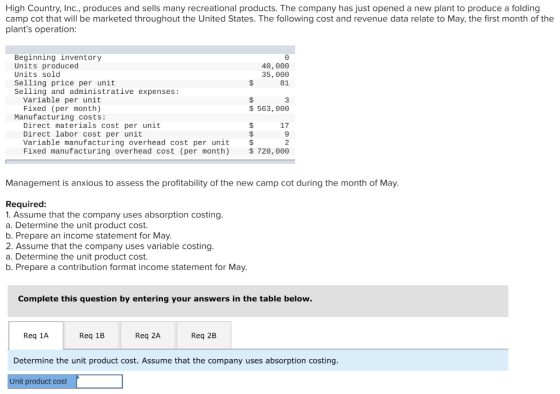The height and width of the screenshot is (394, 560).
Task: Open the Req 1A tab
Action: tap(36, 335)
